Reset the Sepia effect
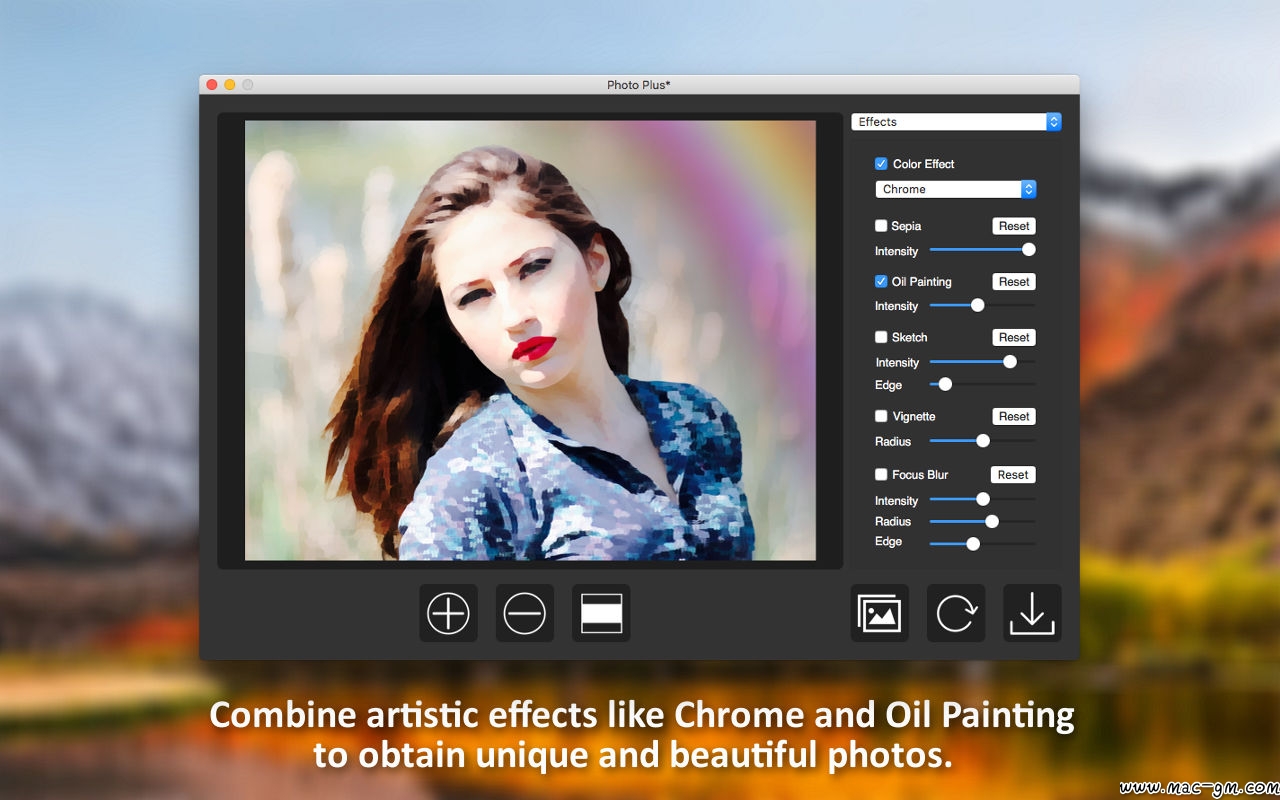Screen dimensions: 1280x800 click(x=1014, y=226)
